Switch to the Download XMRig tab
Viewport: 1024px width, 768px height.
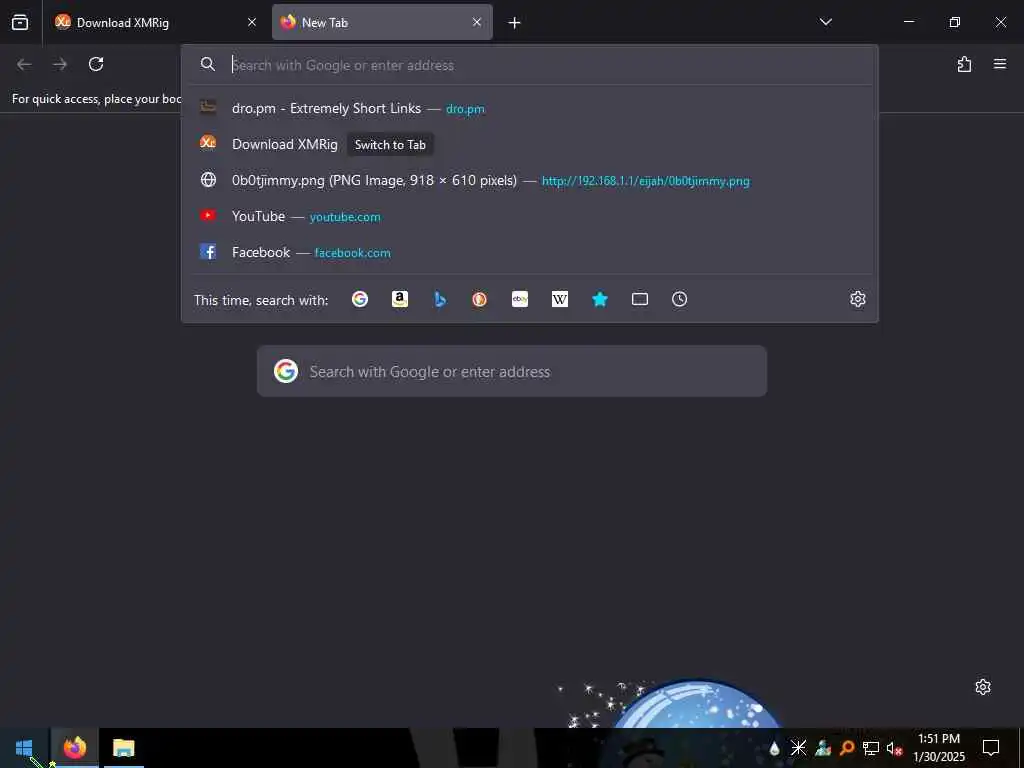(x=155, y=23)
